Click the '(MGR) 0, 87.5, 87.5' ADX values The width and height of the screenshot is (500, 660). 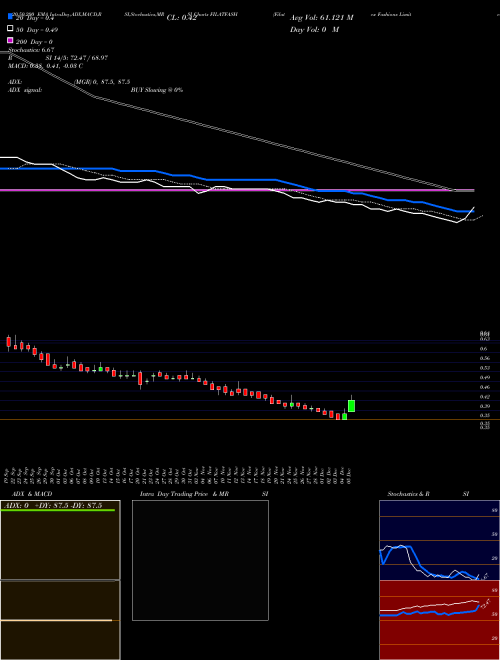coord(102,82)
